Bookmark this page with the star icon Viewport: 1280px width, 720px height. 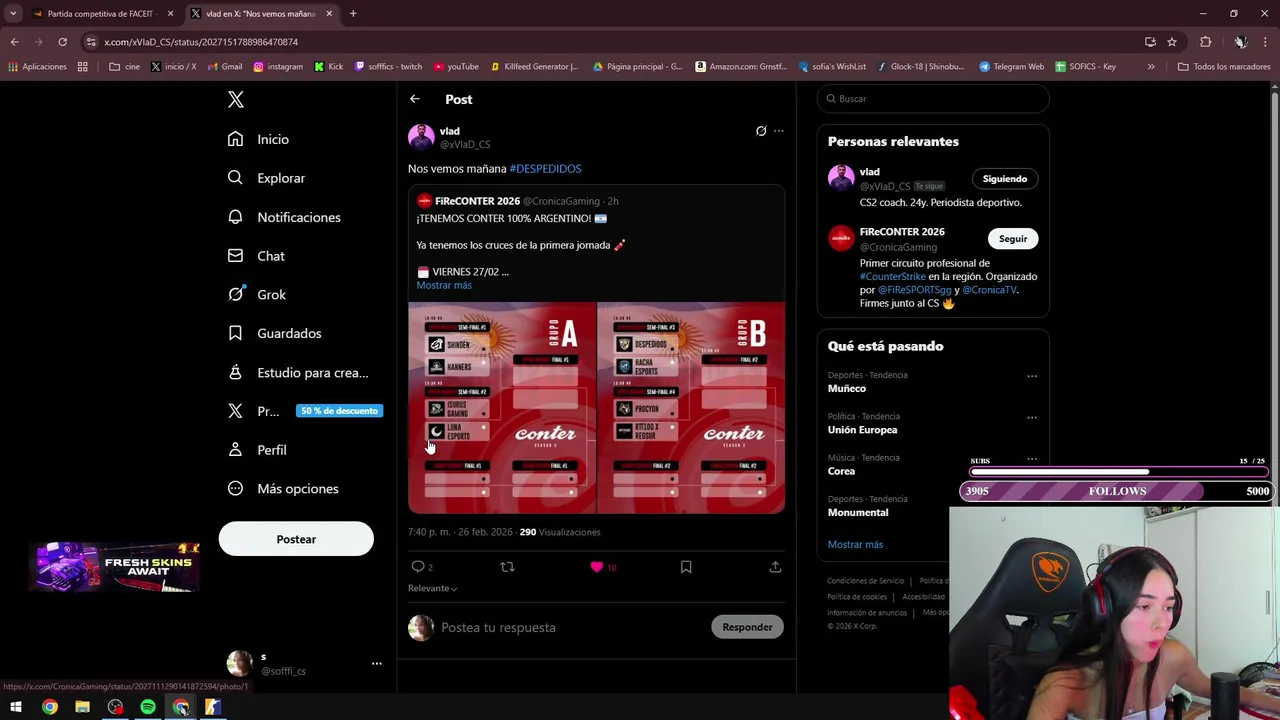tap(1172, 42)
